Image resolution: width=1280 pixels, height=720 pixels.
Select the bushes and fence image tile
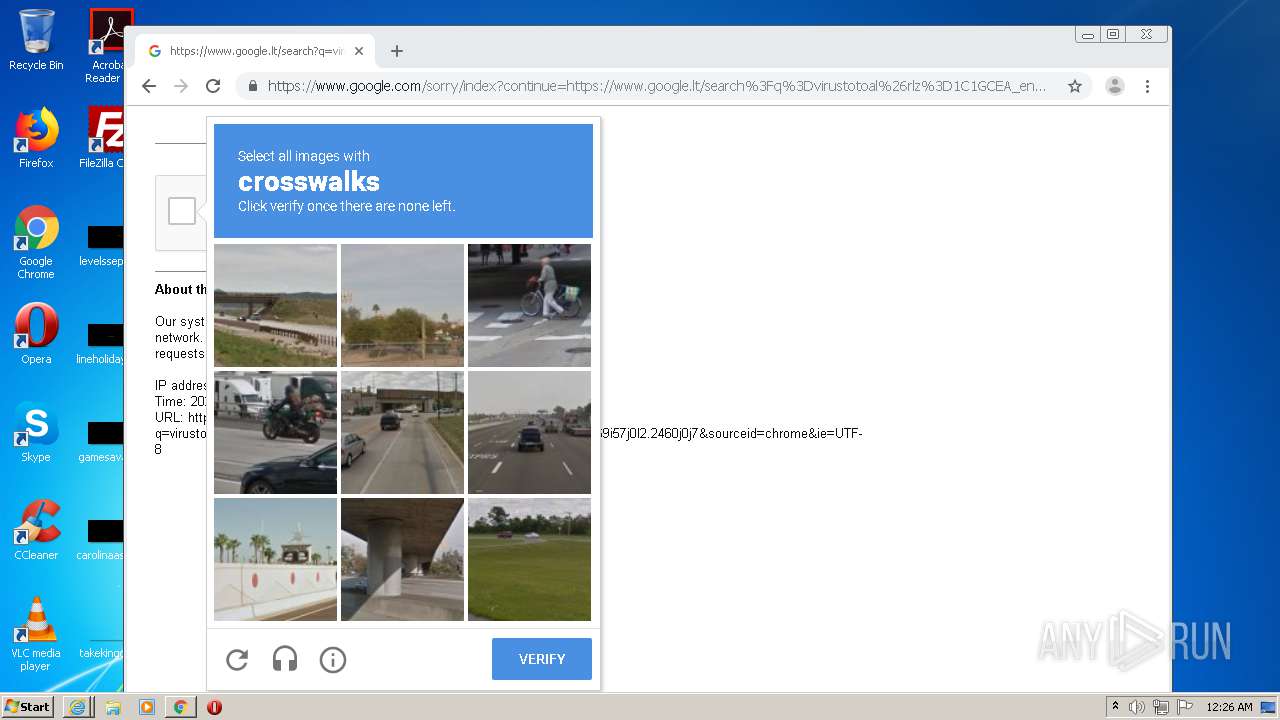[402, 305]
